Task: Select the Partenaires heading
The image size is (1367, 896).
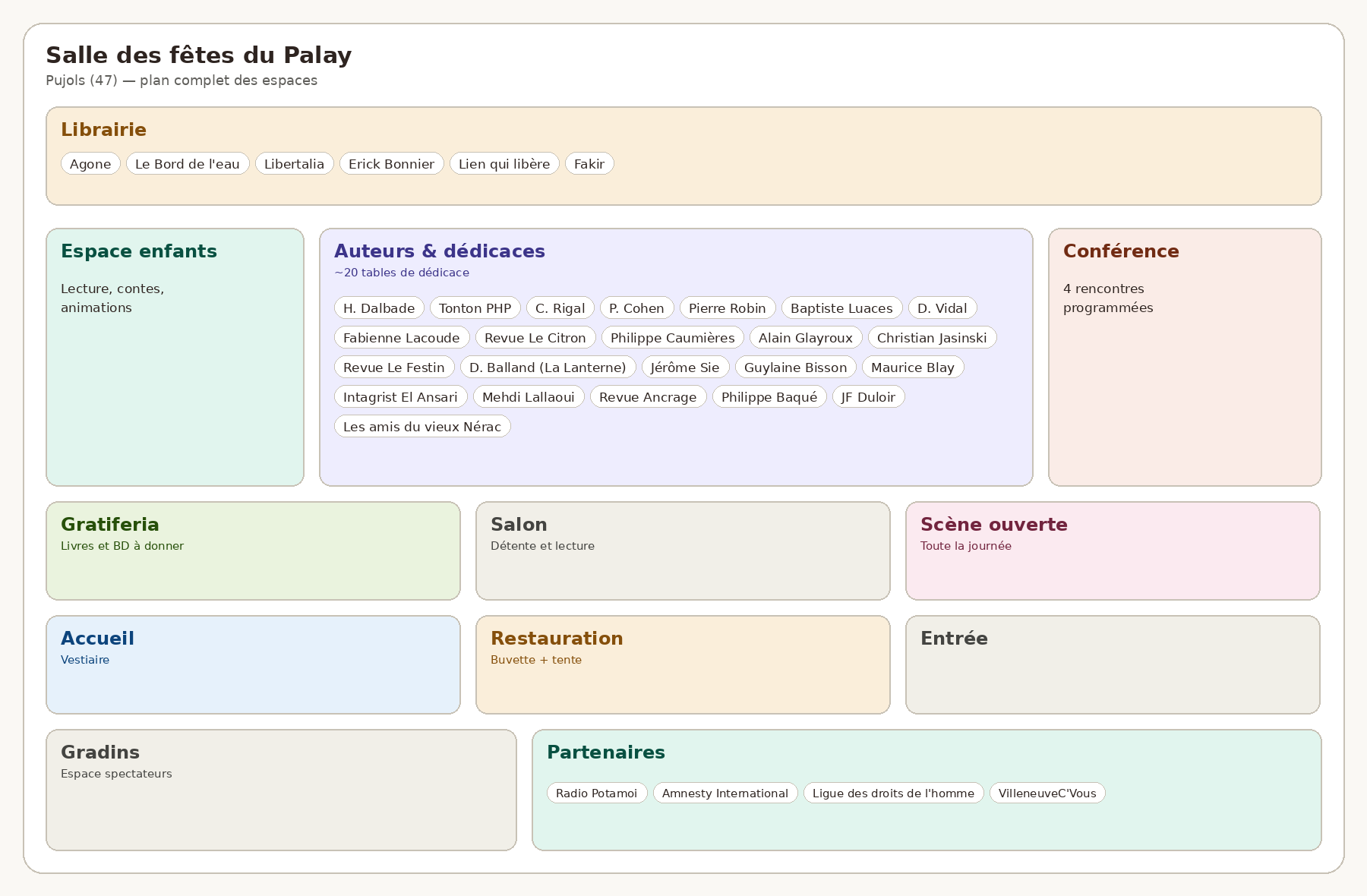Action: point(606,752)
